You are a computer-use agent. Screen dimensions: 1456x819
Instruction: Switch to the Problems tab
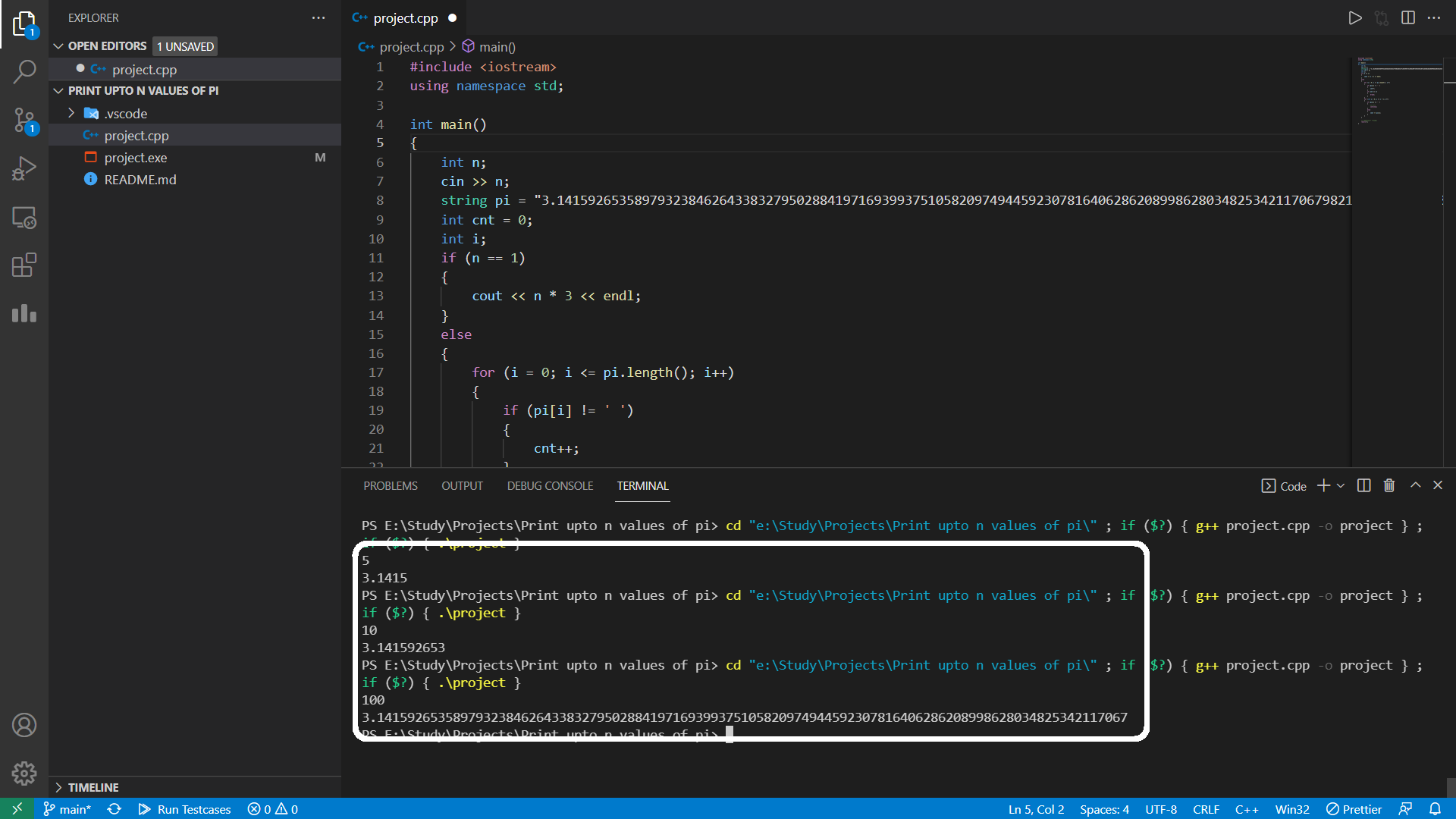390,485
